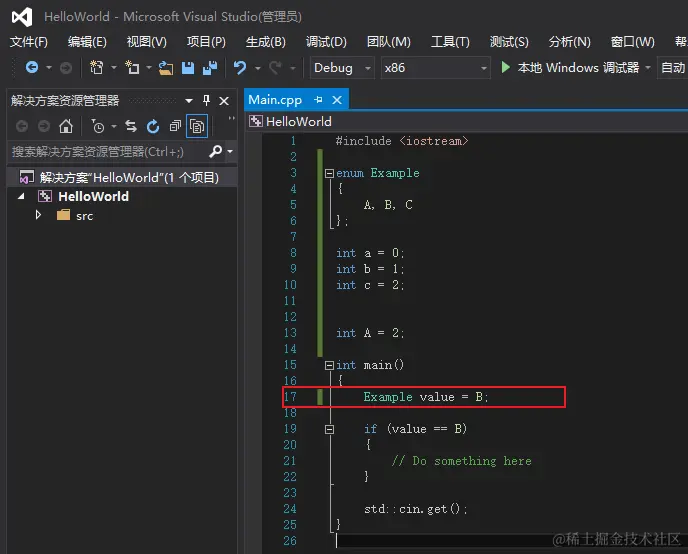The height and width of the screenshot is (554, 688).
Task: Click the navigate backward toolbar icon
Action: click(x=32, y=68)
